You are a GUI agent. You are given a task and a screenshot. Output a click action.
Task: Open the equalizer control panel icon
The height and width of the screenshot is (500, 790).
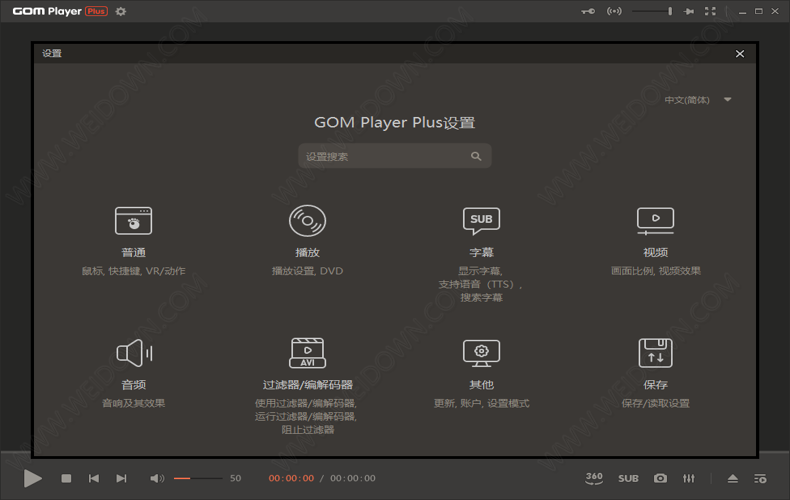click(689, 478)
